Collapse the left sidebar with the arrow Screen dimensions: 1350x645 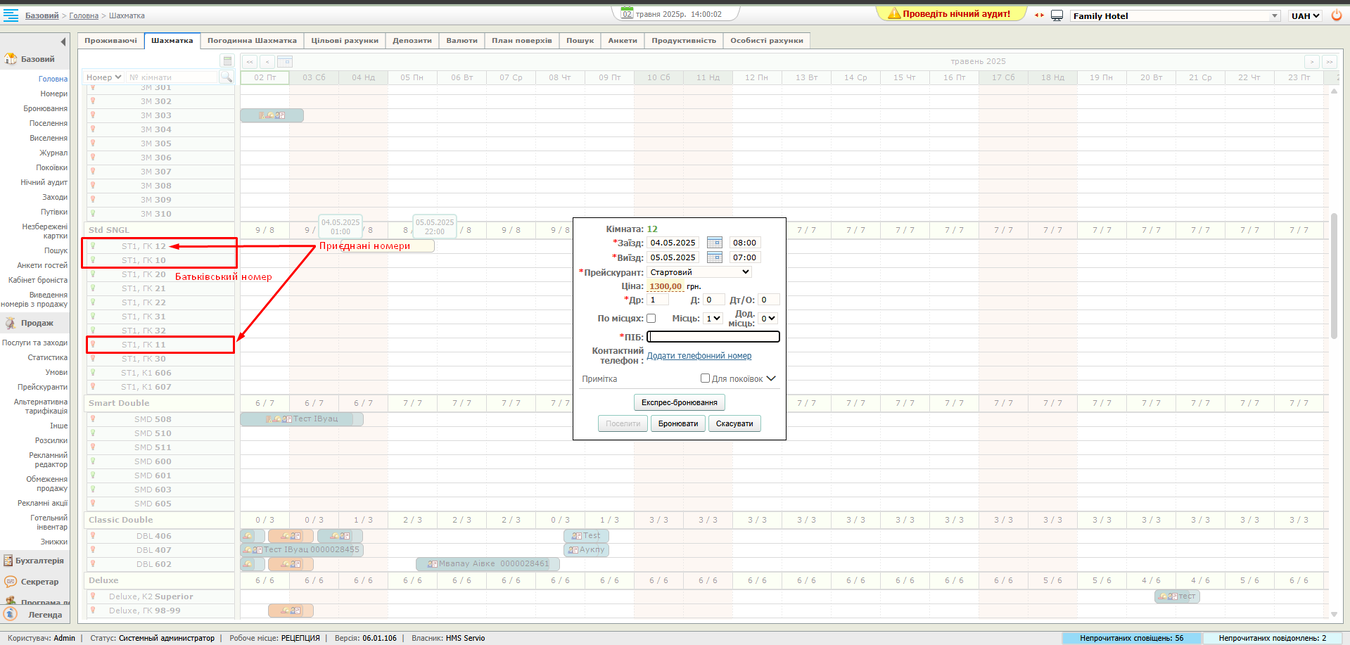coord(63,41)
